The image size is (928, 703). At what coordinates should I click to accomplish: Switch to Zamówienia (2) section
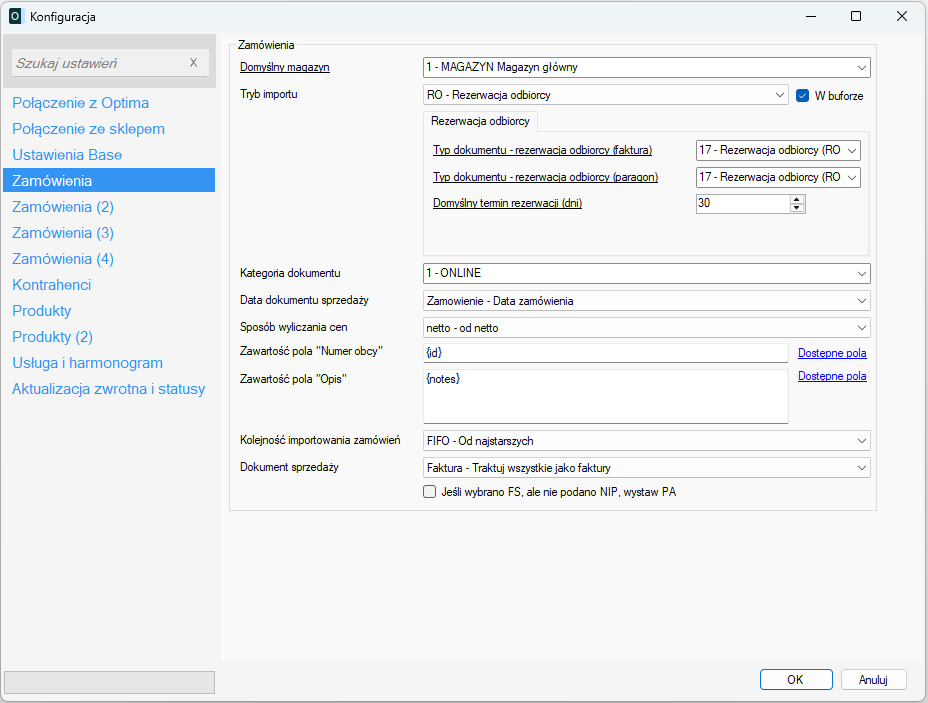pyautogui.click(x=63, y=207)
